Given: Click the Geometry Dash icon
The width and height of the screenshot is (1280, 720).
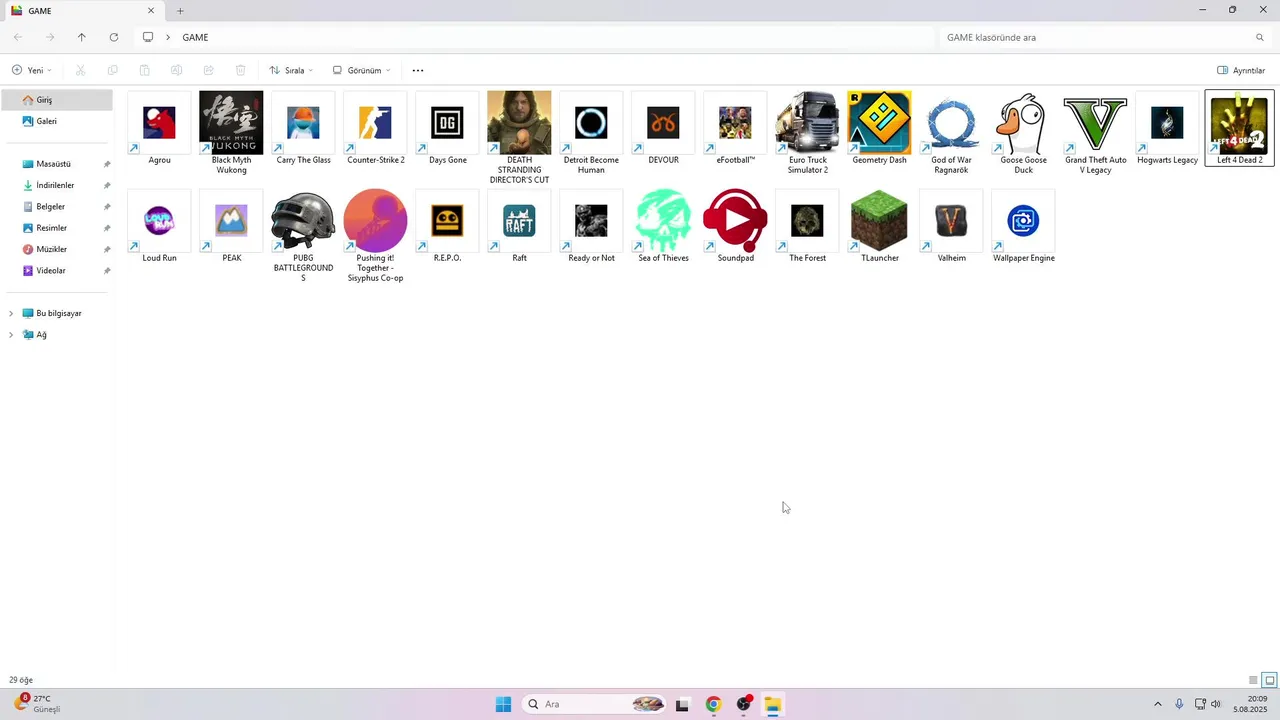Looking at the screenshot, I should pos(879,123).
